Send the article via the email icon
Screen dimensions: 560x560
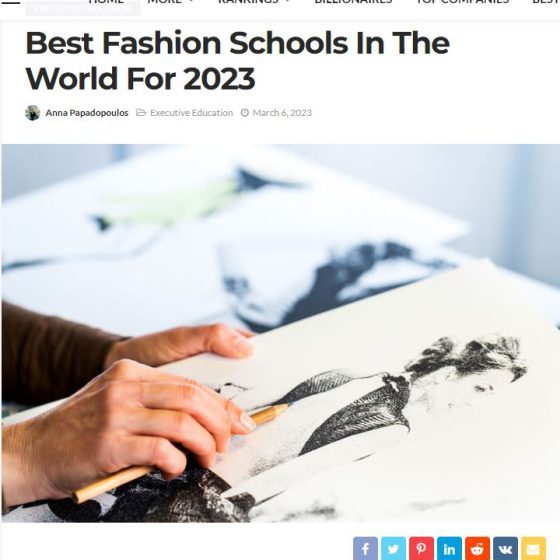pyautogui.click(x=533, y=549)
